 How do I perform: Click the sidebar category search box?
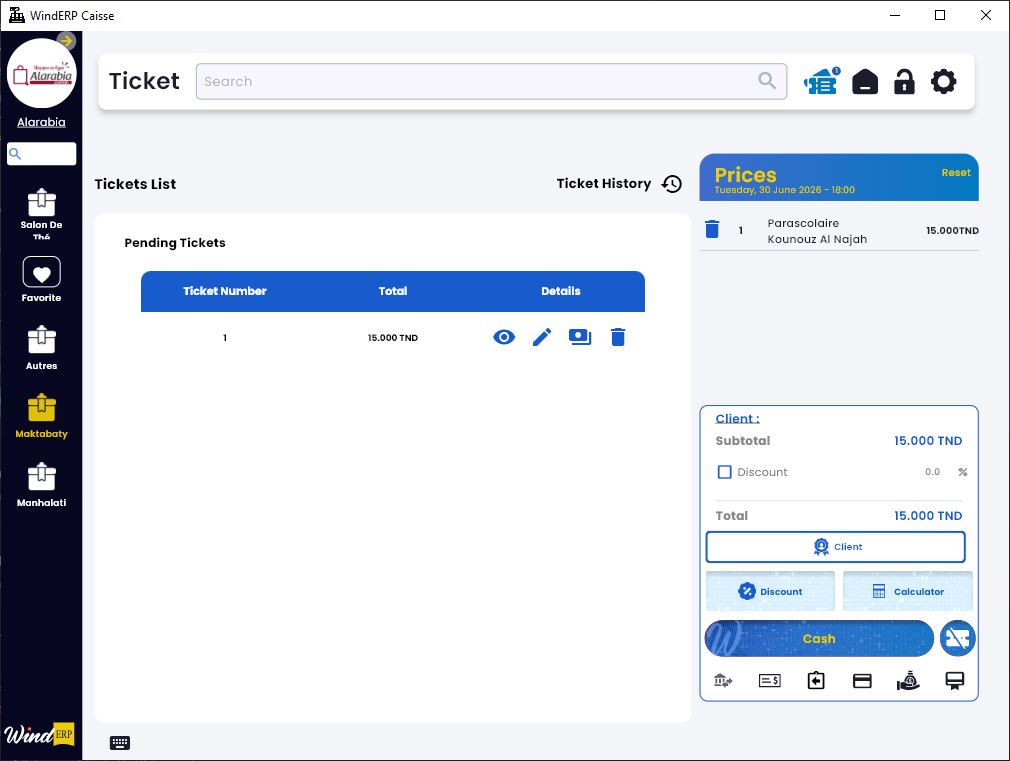point(41,153)
